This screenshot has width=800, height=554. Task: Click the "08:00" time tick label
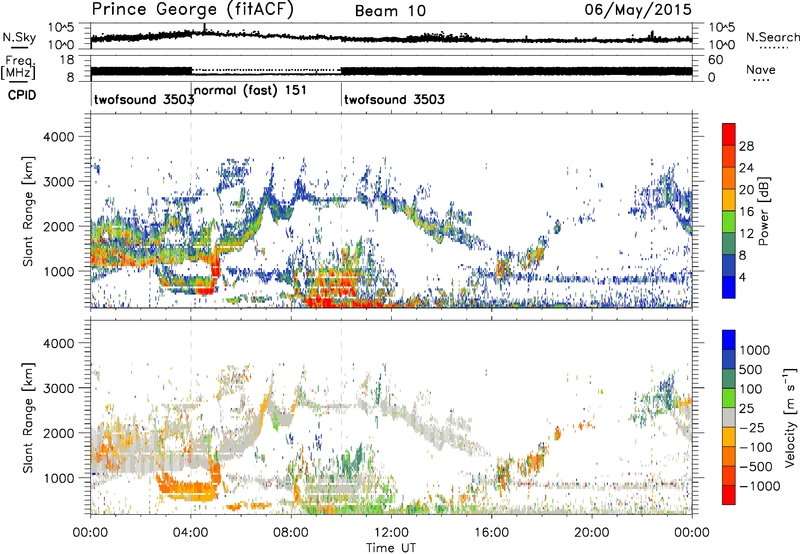click(x=291, y=533)
